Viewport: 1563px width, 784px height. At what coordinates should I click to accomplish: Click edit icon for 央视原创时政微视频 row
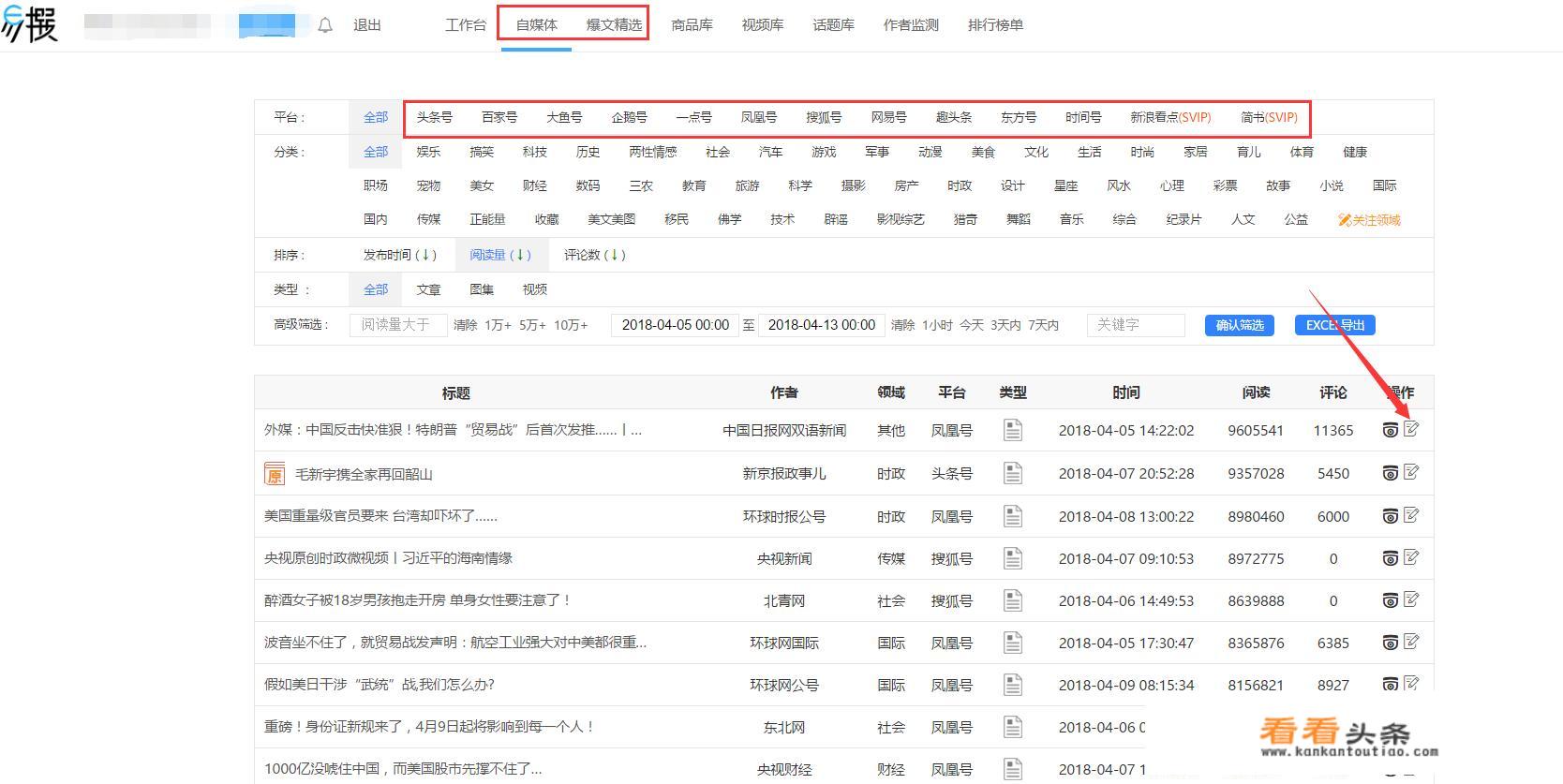(x=1412, y=557)
